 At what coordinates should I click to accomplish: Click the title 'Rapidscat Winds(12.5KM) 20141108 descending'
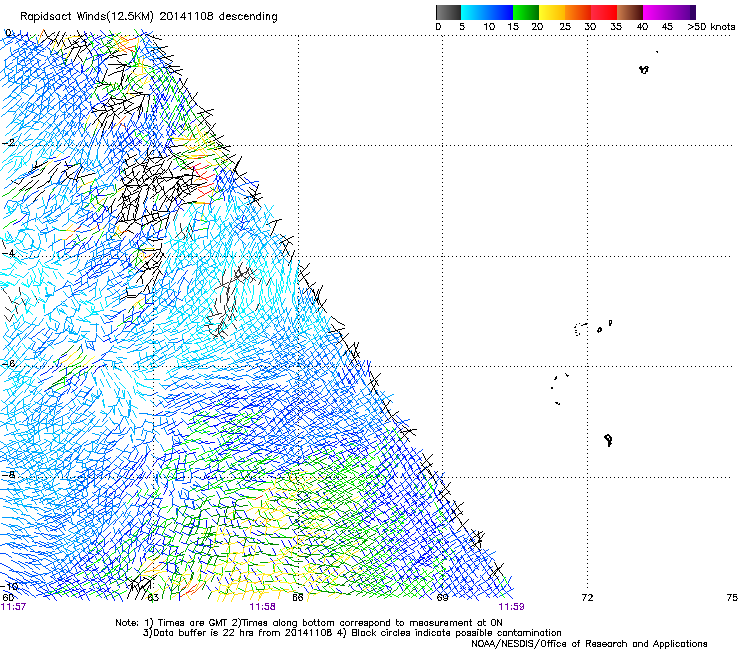tap(149, 17)
